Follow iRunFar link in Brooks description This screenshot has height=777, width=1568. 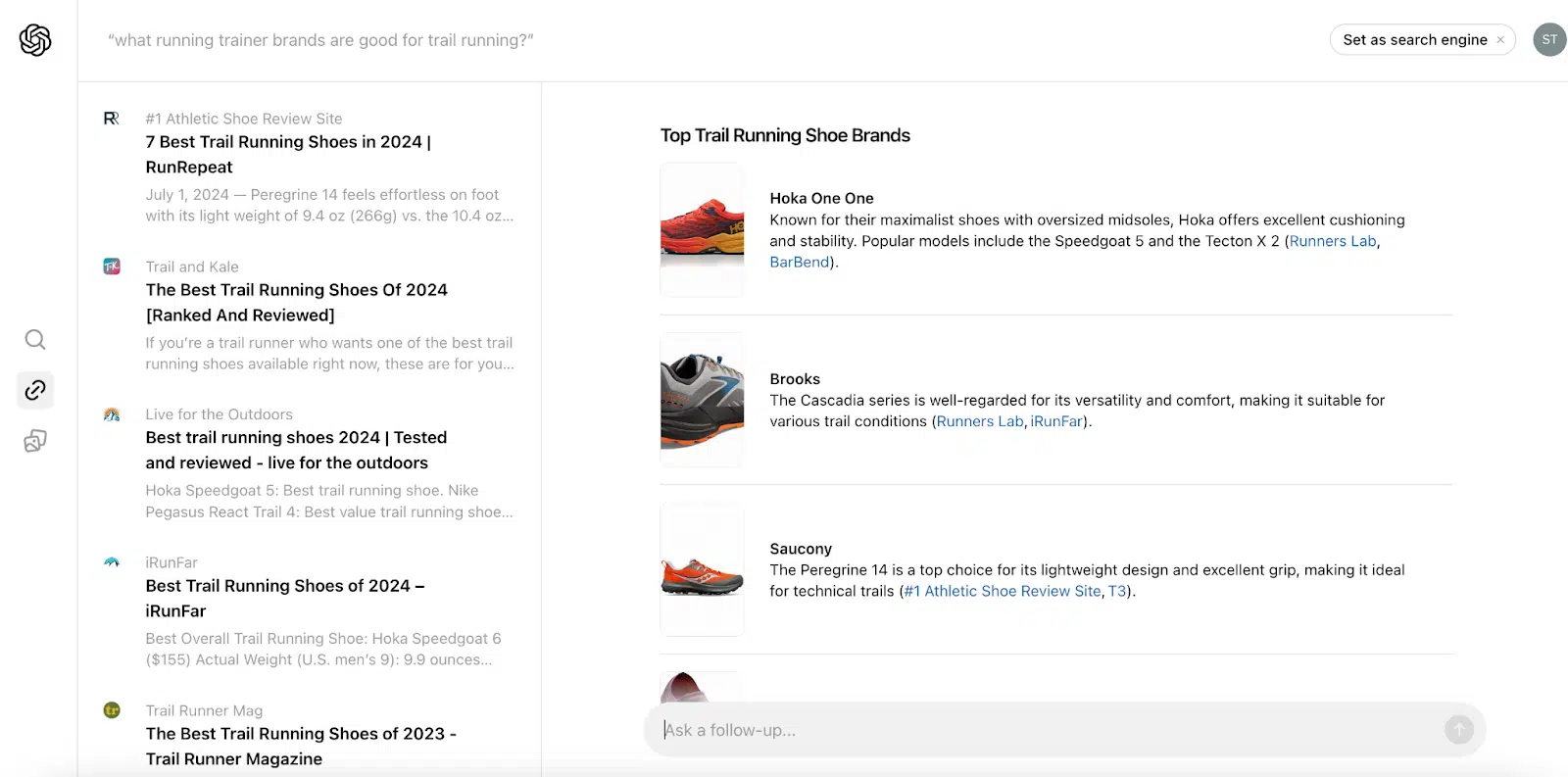[x=1056, y=421]
